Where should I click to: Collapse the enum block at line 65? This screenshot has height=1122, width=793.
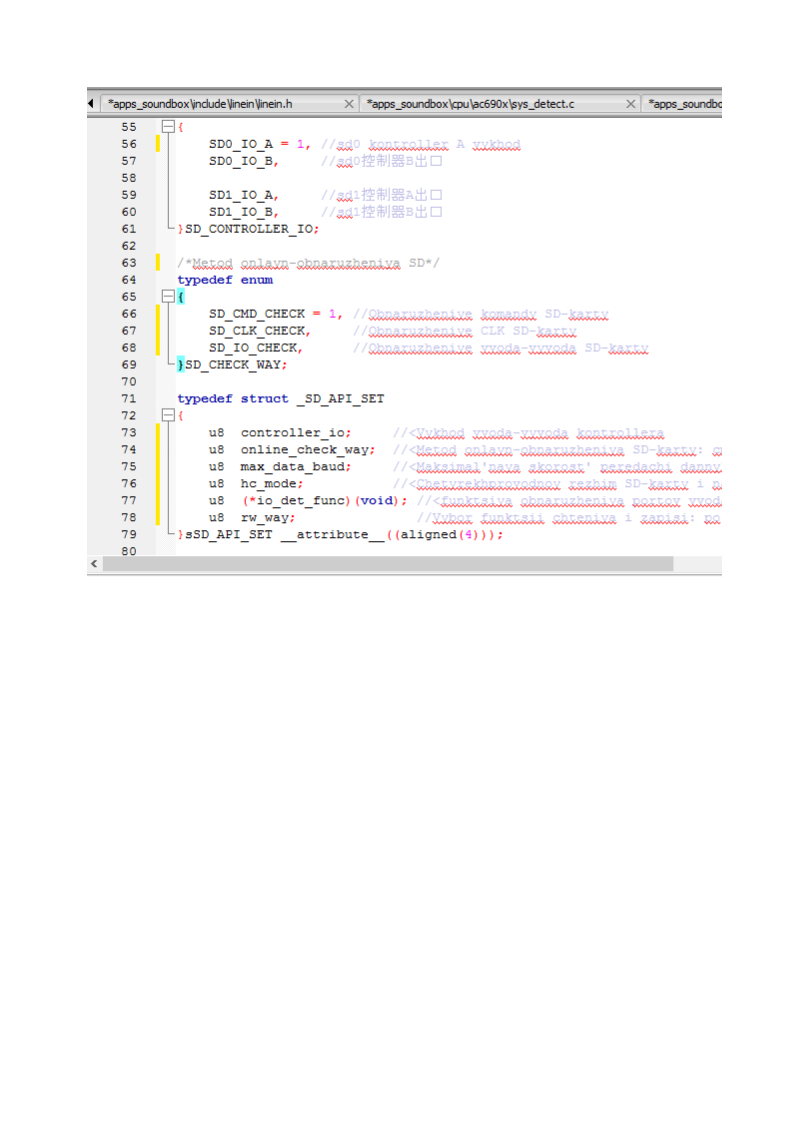point(168,296)
